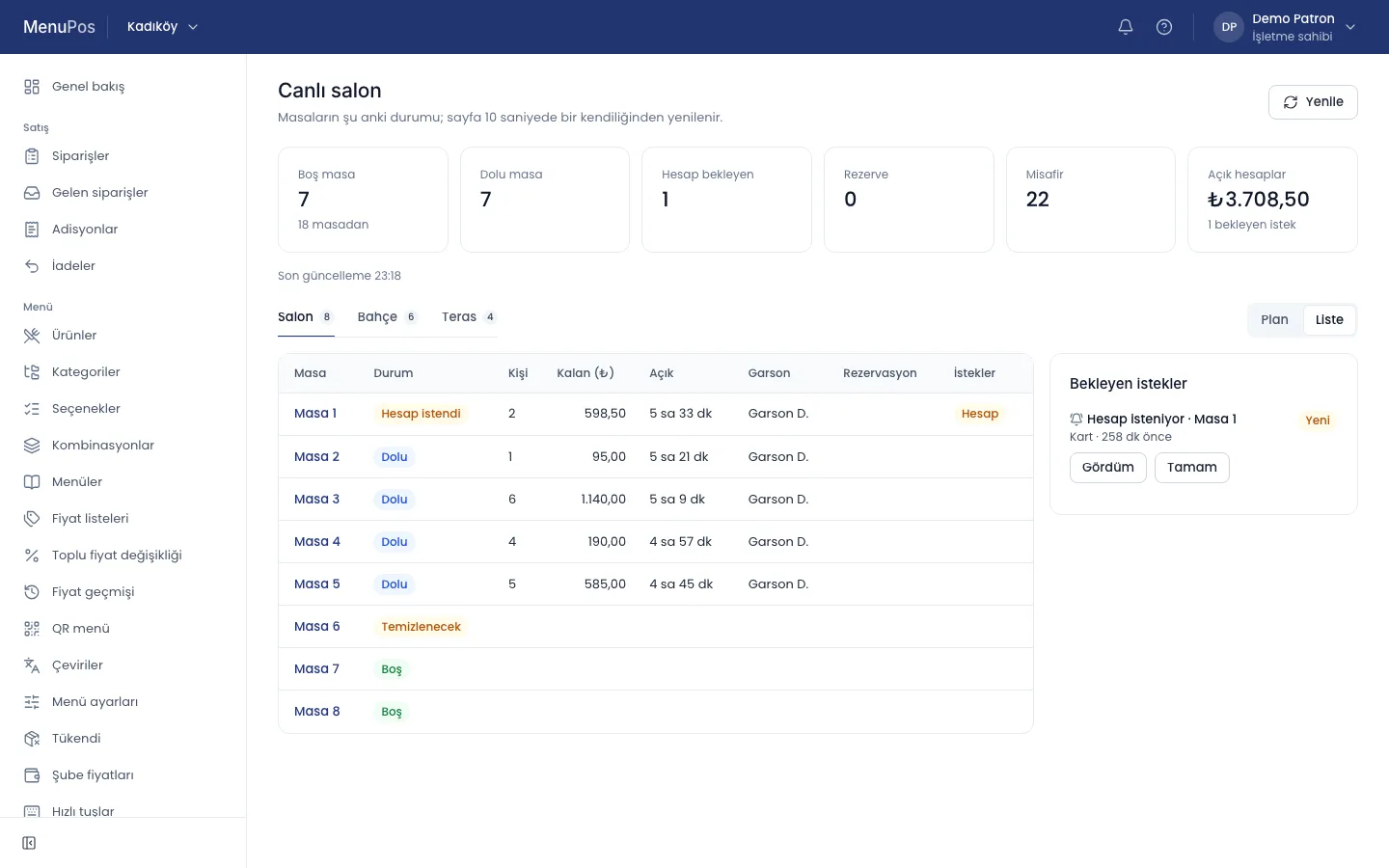Click the Adisyonlar receipt icon
The image size is (1389, 868).
click(32, 230)
